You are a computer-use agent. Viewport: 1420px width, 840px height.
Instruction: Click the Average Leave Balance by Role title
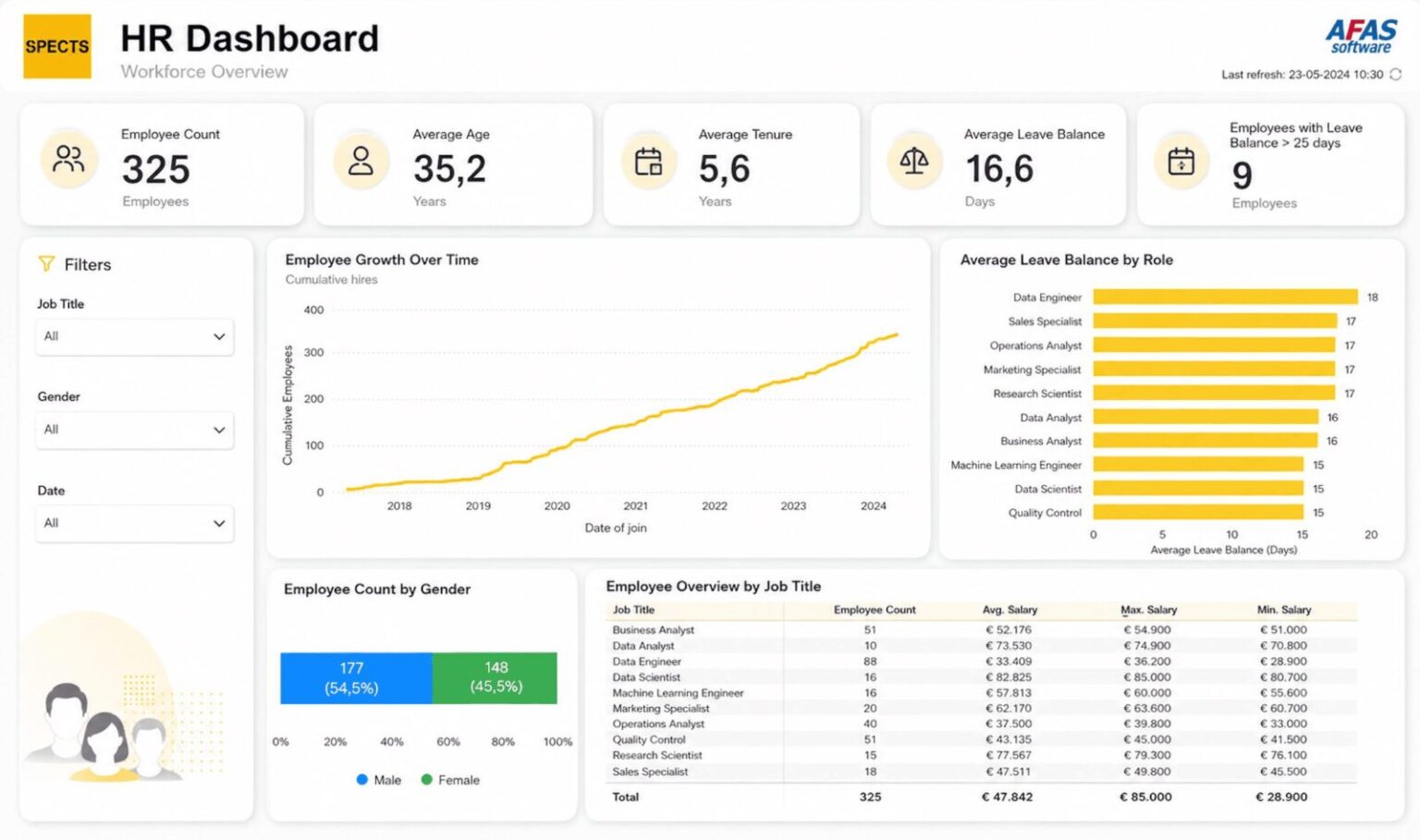pyautogui.click(x=1066, y=260)
